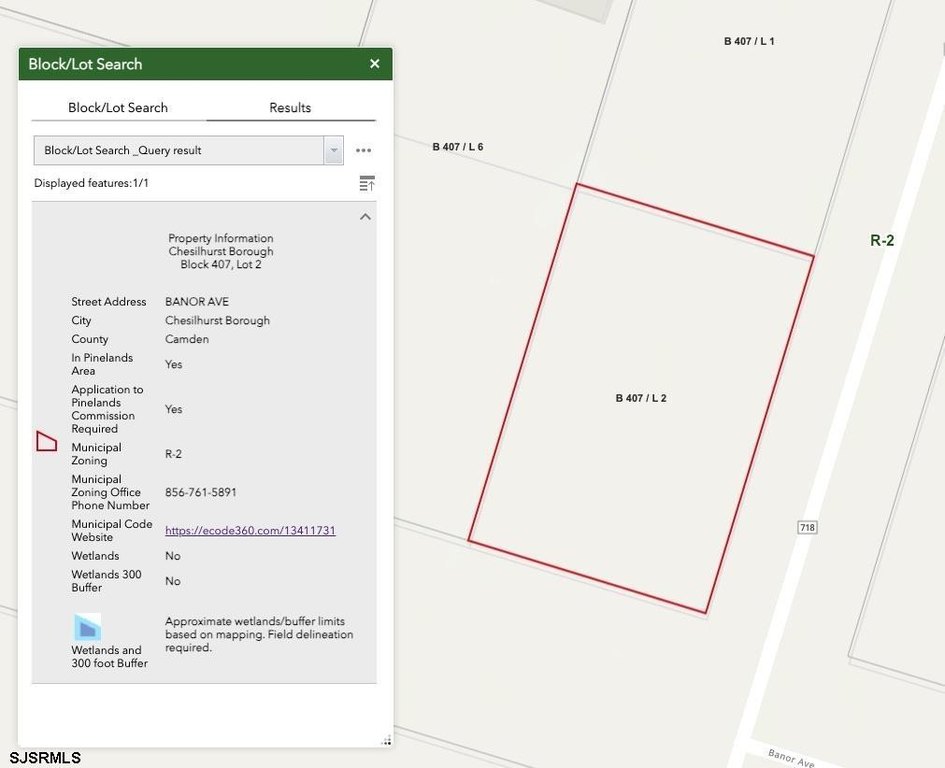
Task: Switch to the Block/Lot Search tab
Action: pos(118,108)
